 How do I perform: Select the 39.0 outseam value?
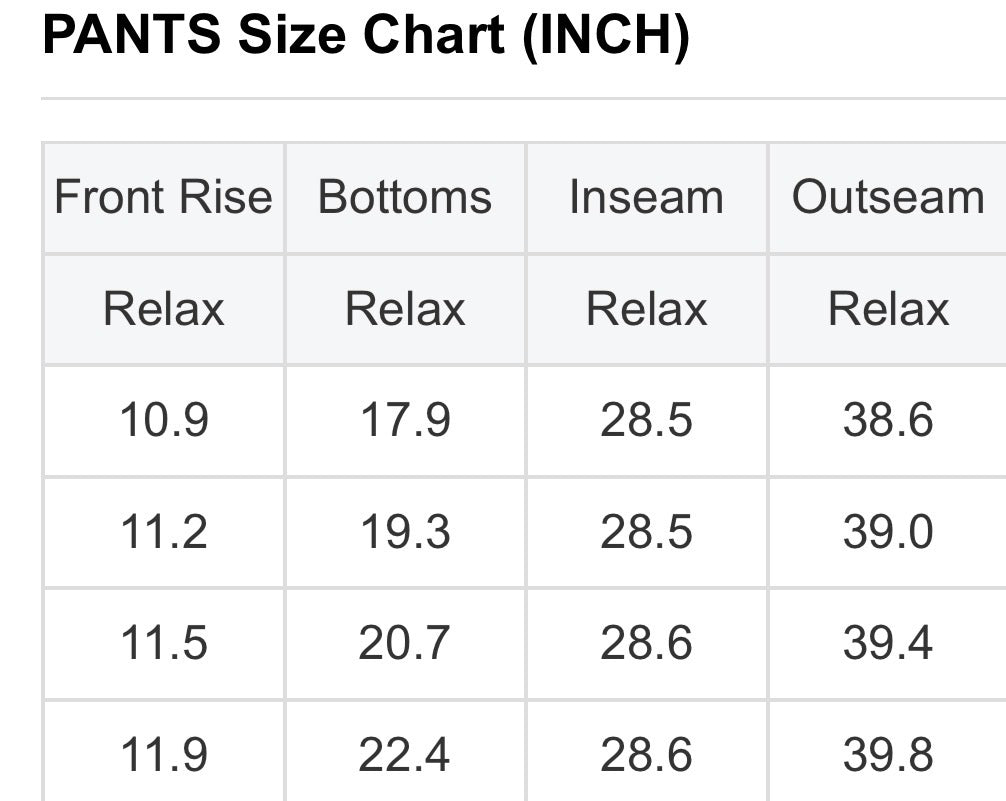pyautogui.click(x=888, y=532)
